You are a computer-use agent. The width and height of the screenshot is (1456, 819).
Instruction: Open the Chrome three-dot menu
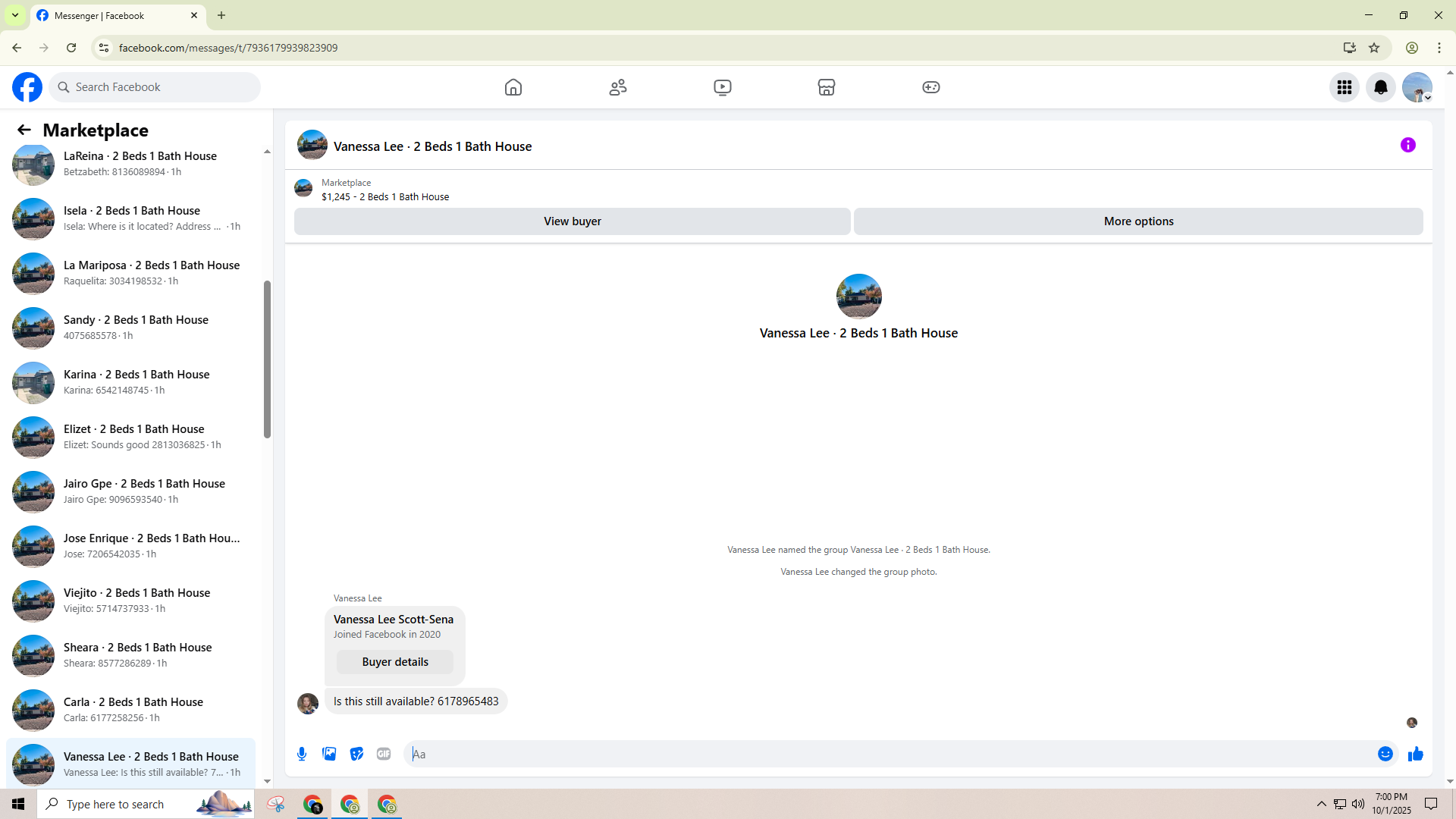1439,48
